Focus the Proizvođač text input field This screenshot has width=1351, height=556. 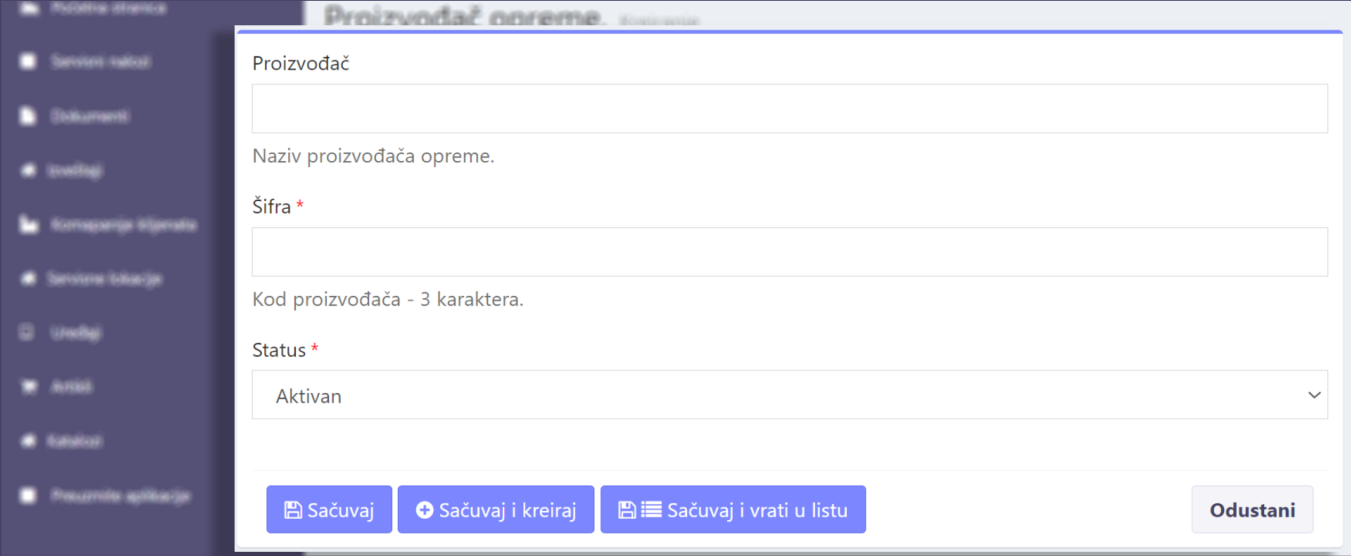point(788,108)
